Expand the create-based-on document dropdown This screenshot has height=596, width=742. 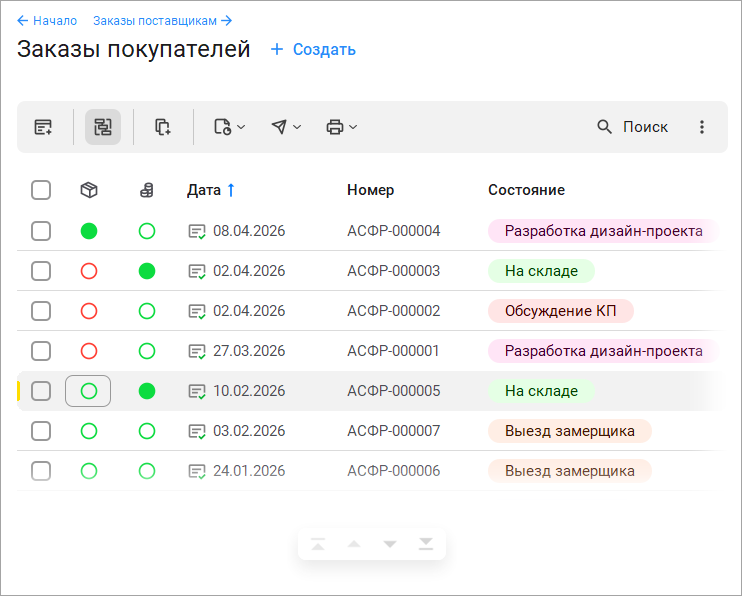coord(229,127)
